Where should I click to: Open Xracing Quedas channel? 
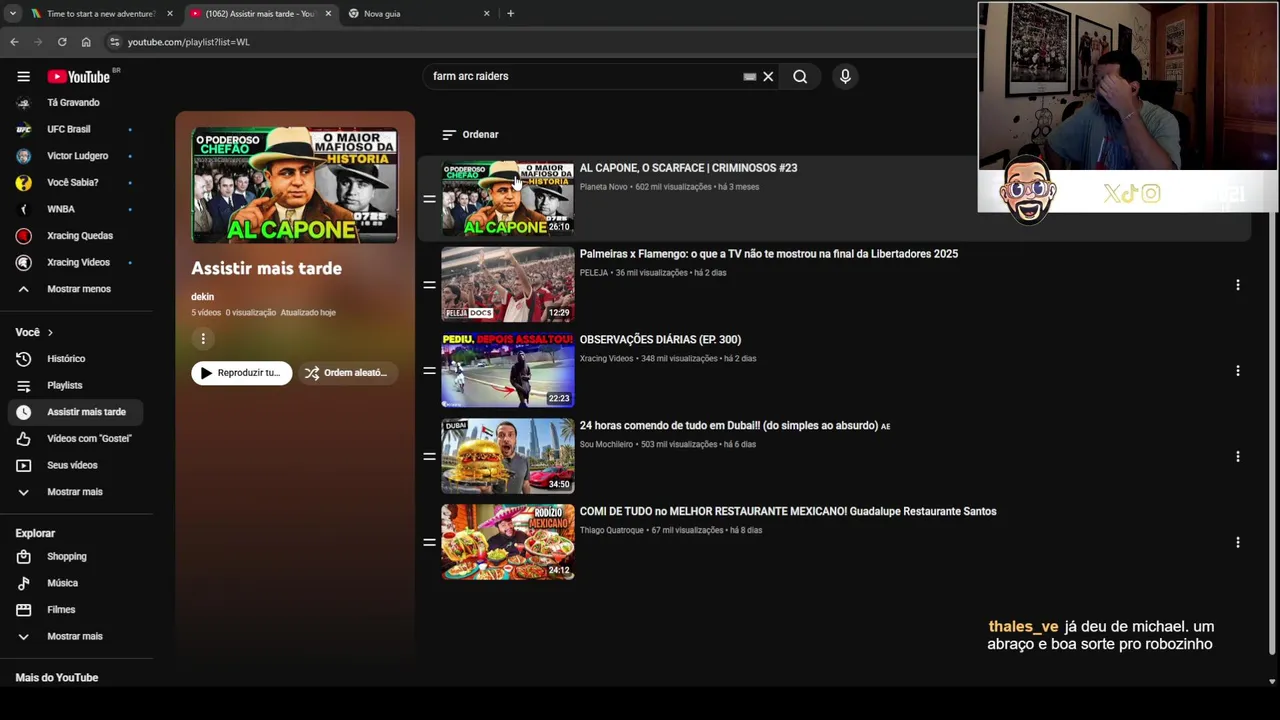pyautogui.click(x=80, y=236)
